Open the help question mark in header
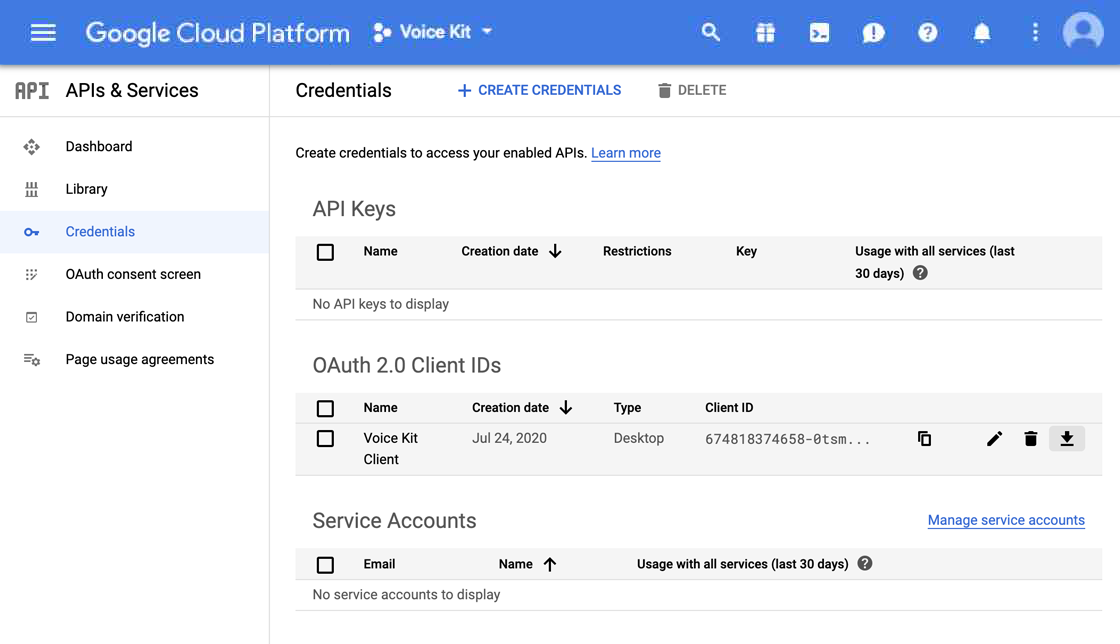Image resolution: width=1120 pixels, height=644 pixels. [x=927, y=32]
